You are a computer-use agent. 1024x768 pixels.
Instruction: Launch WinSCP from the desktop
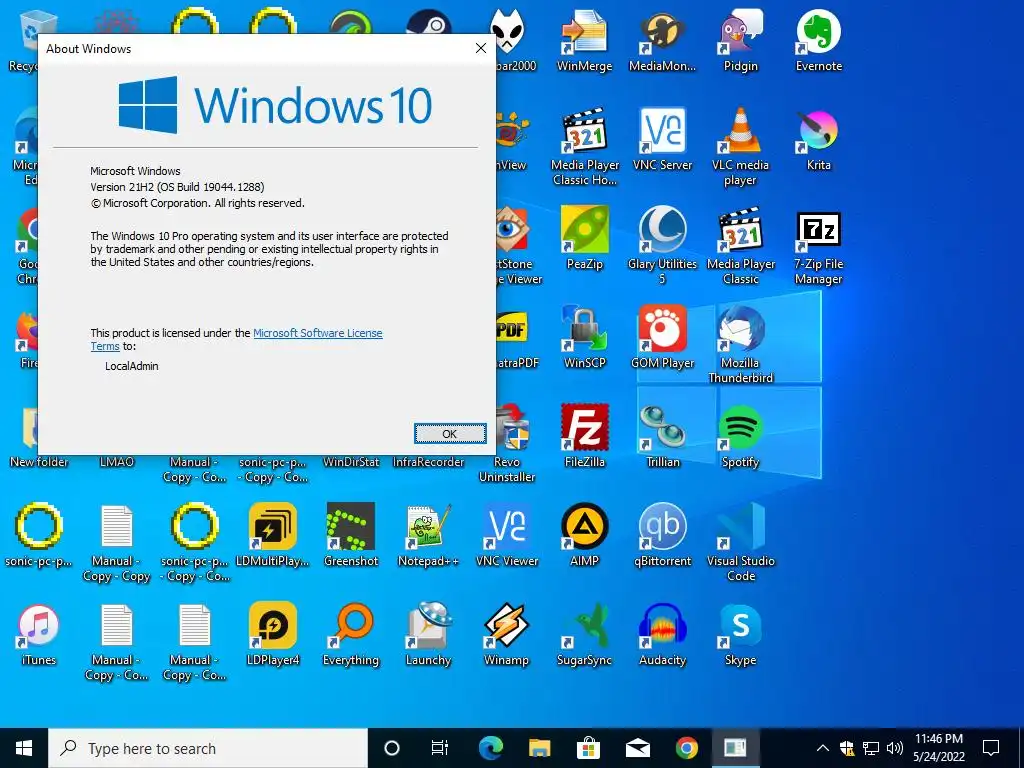pyautogui.click(x=584, y=337)
